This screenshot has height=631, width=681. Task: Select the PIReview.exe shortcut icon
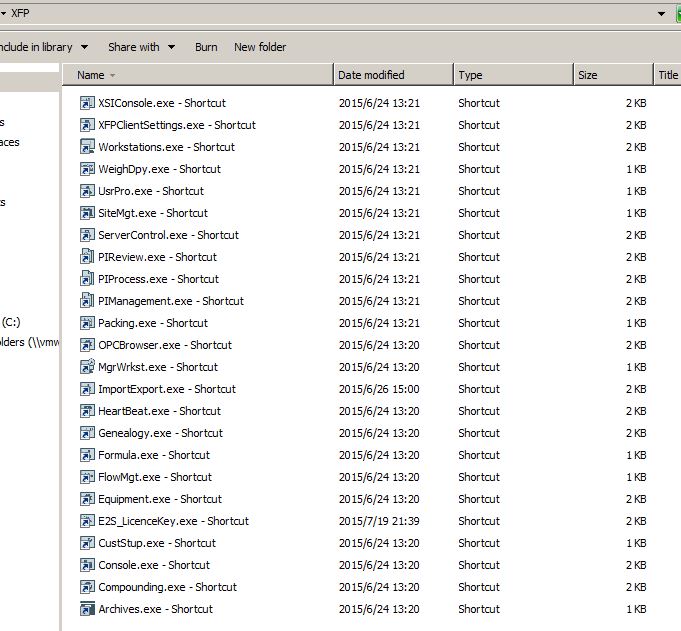click(87, 257)
